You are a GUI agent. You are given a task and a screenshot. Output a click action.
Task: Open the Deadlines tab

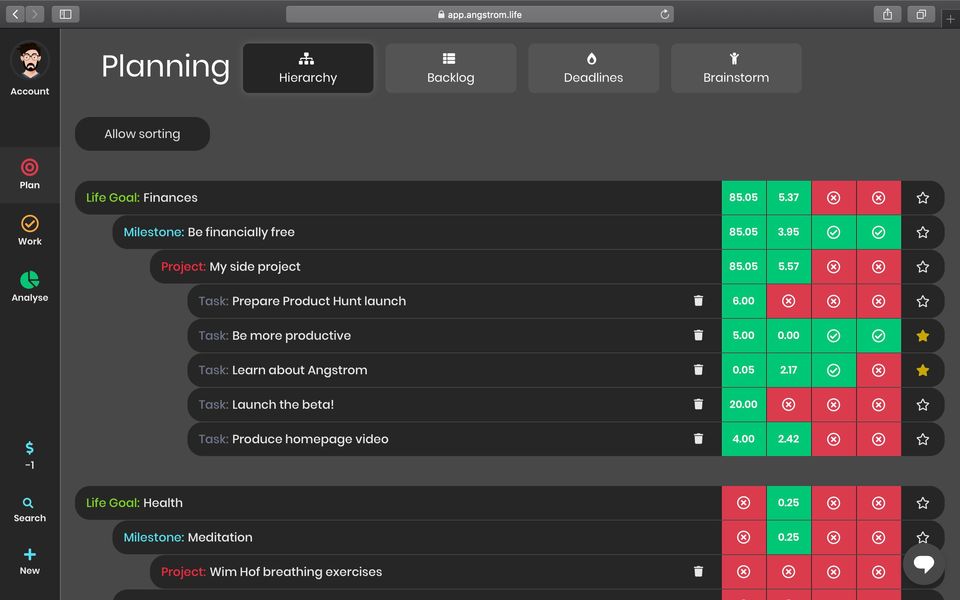coord(593,68)
